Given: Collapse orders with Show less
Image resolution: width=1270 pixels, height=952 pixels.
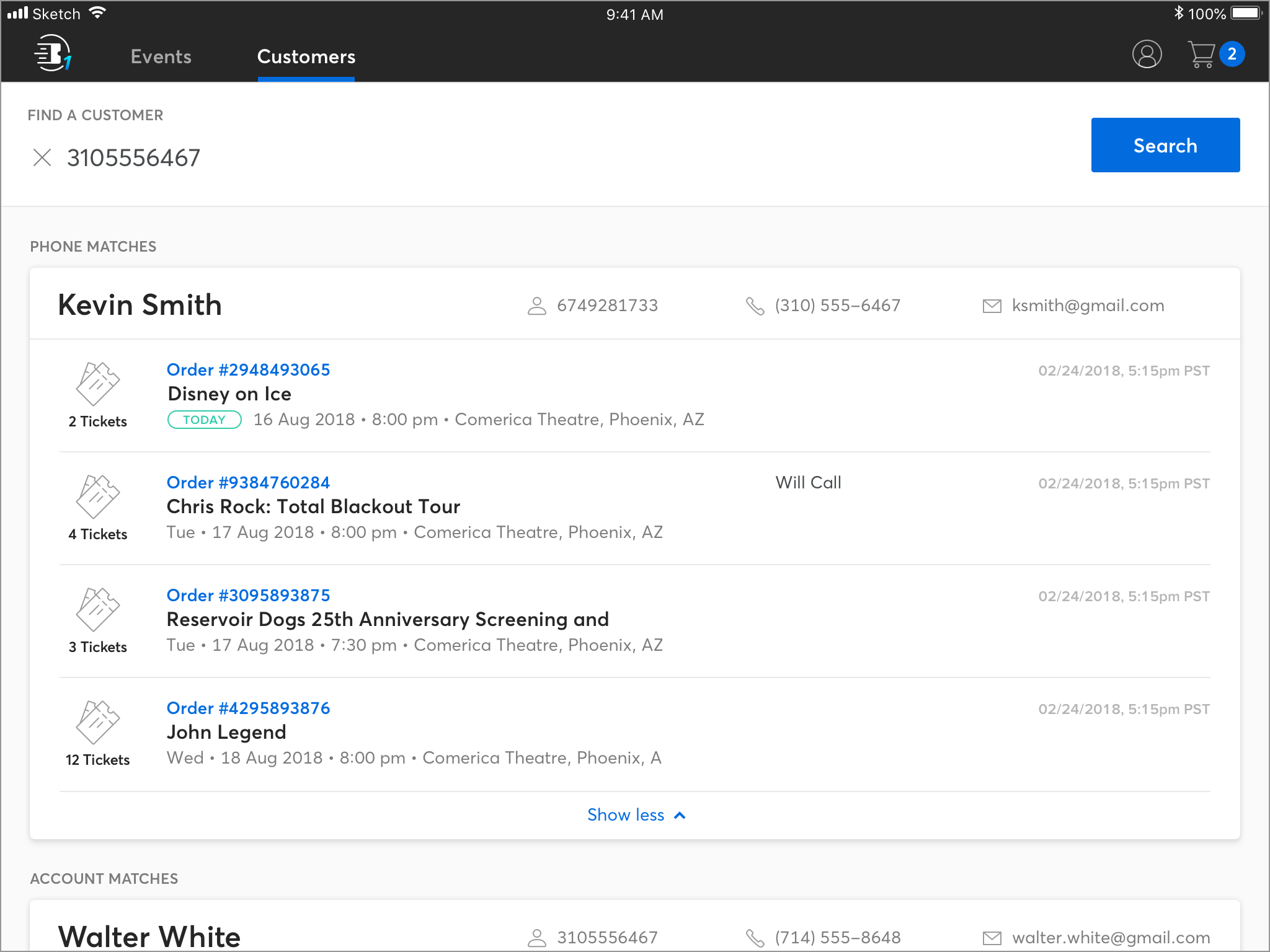Looking at the screenshot, I should click(x=636, y=815).
